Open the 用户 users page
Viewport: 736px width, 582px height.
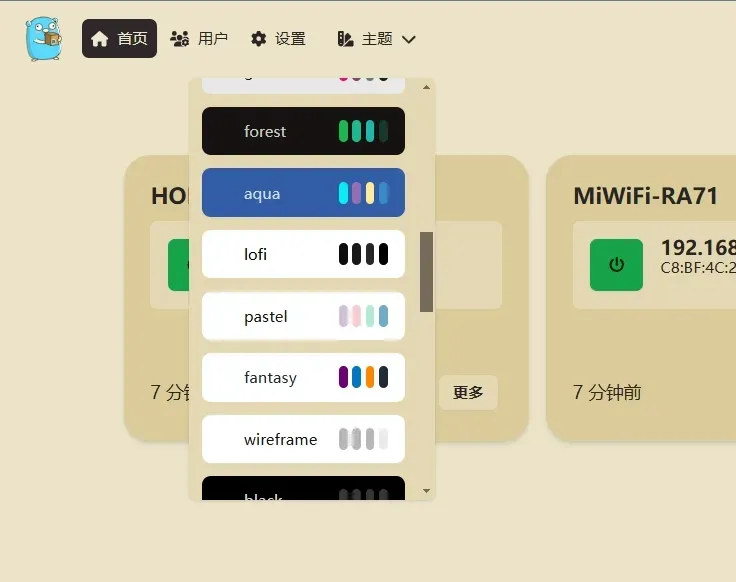pyautogui.click(x=199, y=38)
